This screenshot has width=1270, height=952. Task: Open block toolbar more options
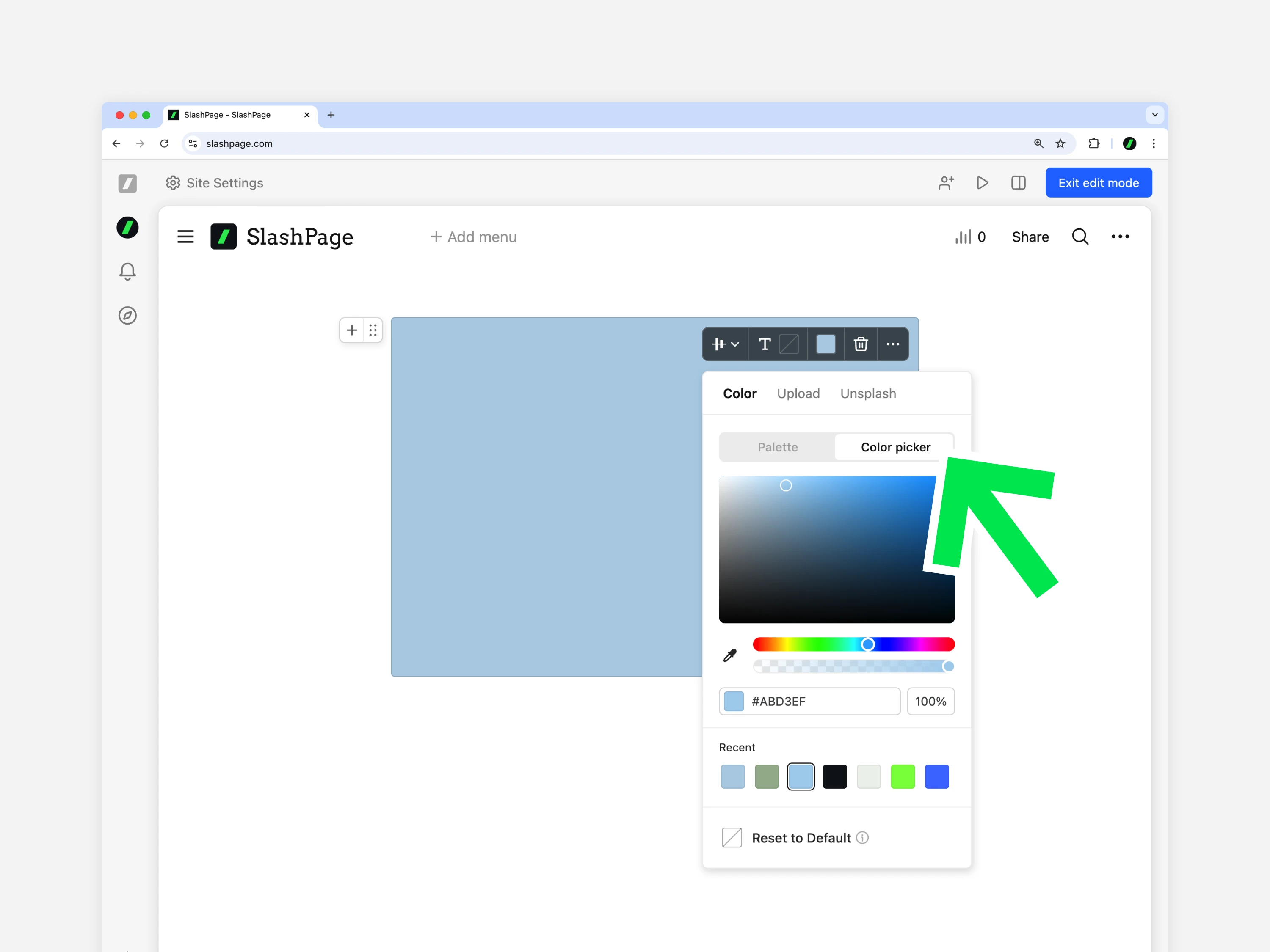click(893, 344)
